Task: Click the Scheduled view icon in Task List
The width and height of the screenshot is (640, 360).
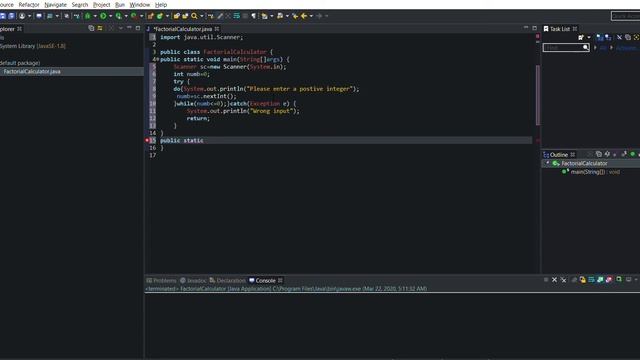Action: tap(608, 37)
